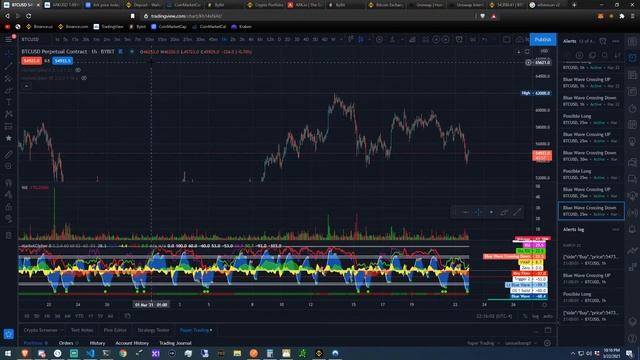This screenshot has height=360, width=640.
Task: Select the 1h timeframe in toolbar
Action: click(224, 39)
